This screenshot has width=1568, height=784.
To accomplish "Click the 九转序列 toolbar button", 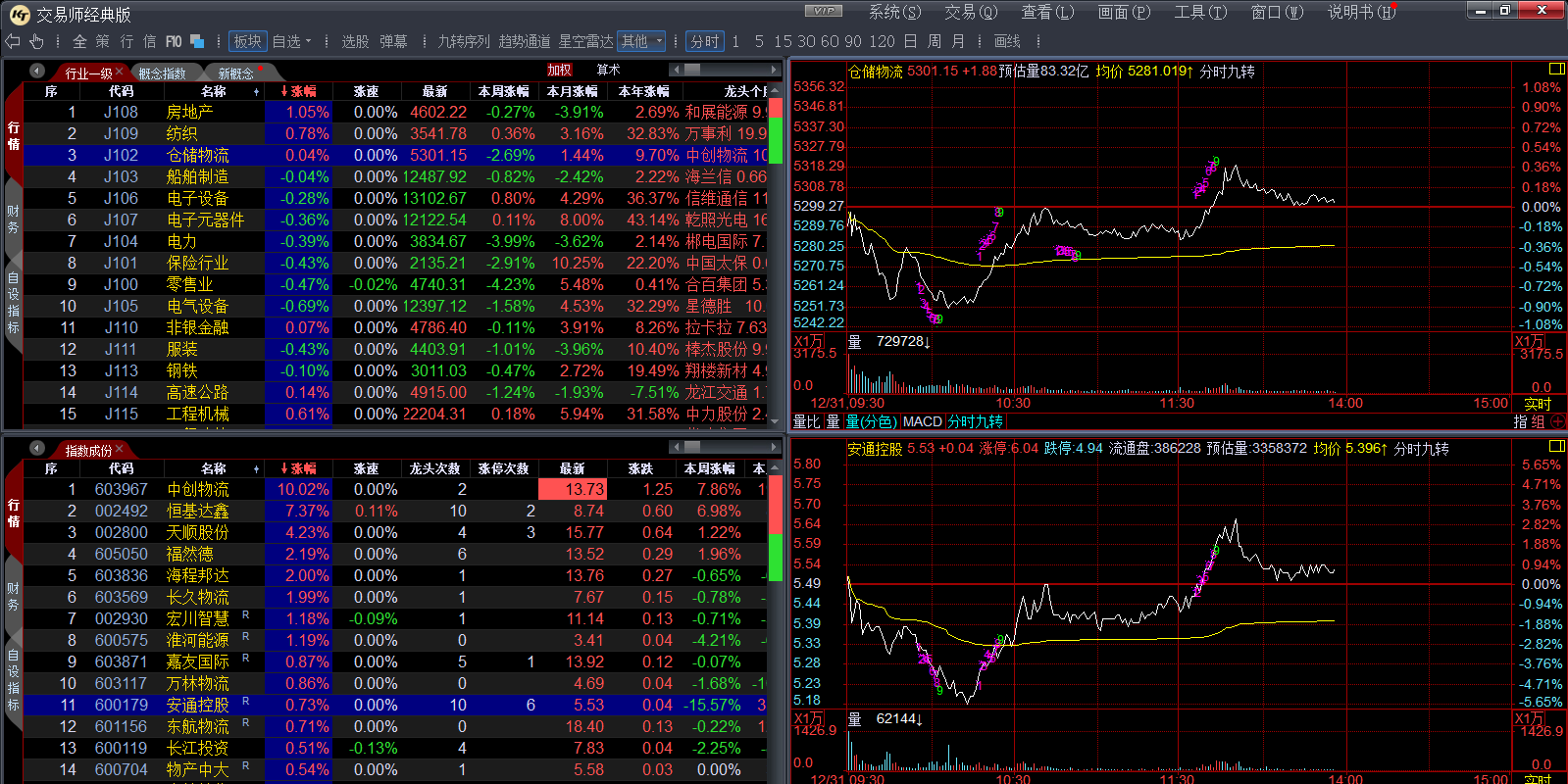I will pos(463,41).
